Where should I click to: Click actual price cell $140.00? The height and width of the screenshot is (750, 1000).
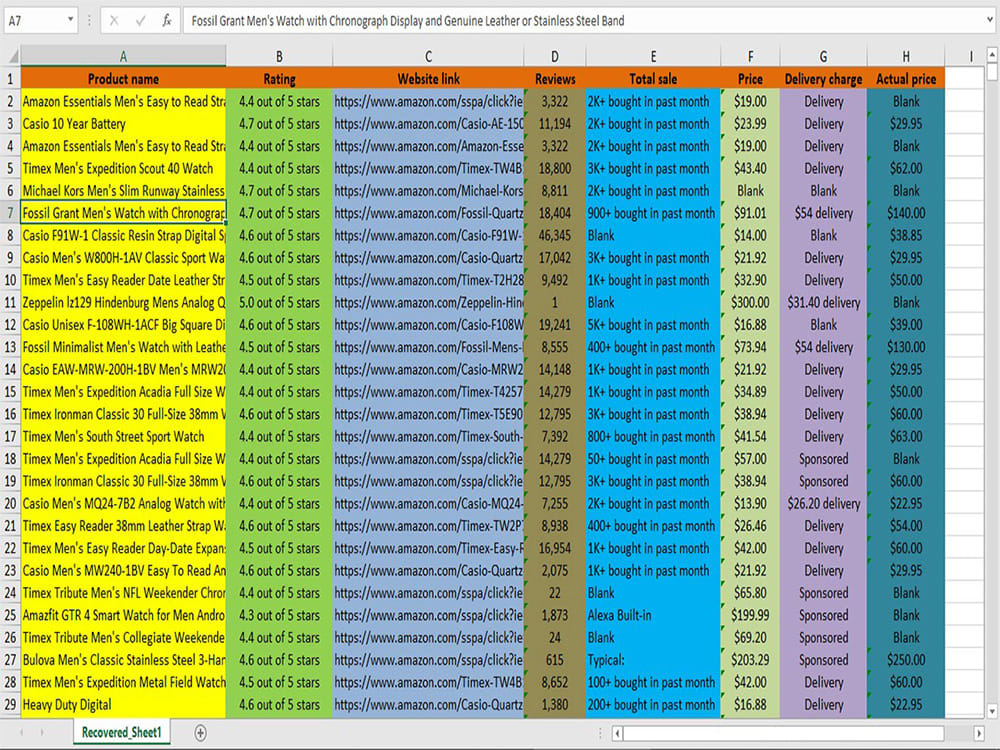pos(906,213)
